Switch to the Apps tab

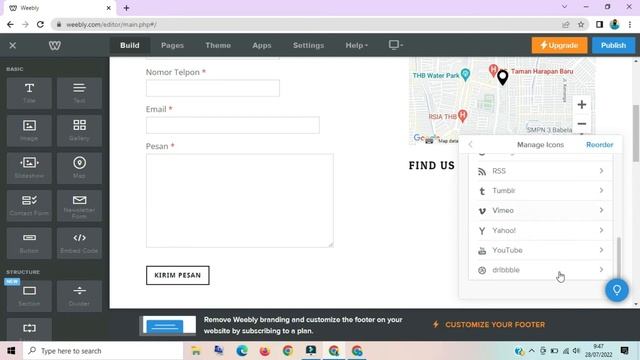(x=262, y=45)
